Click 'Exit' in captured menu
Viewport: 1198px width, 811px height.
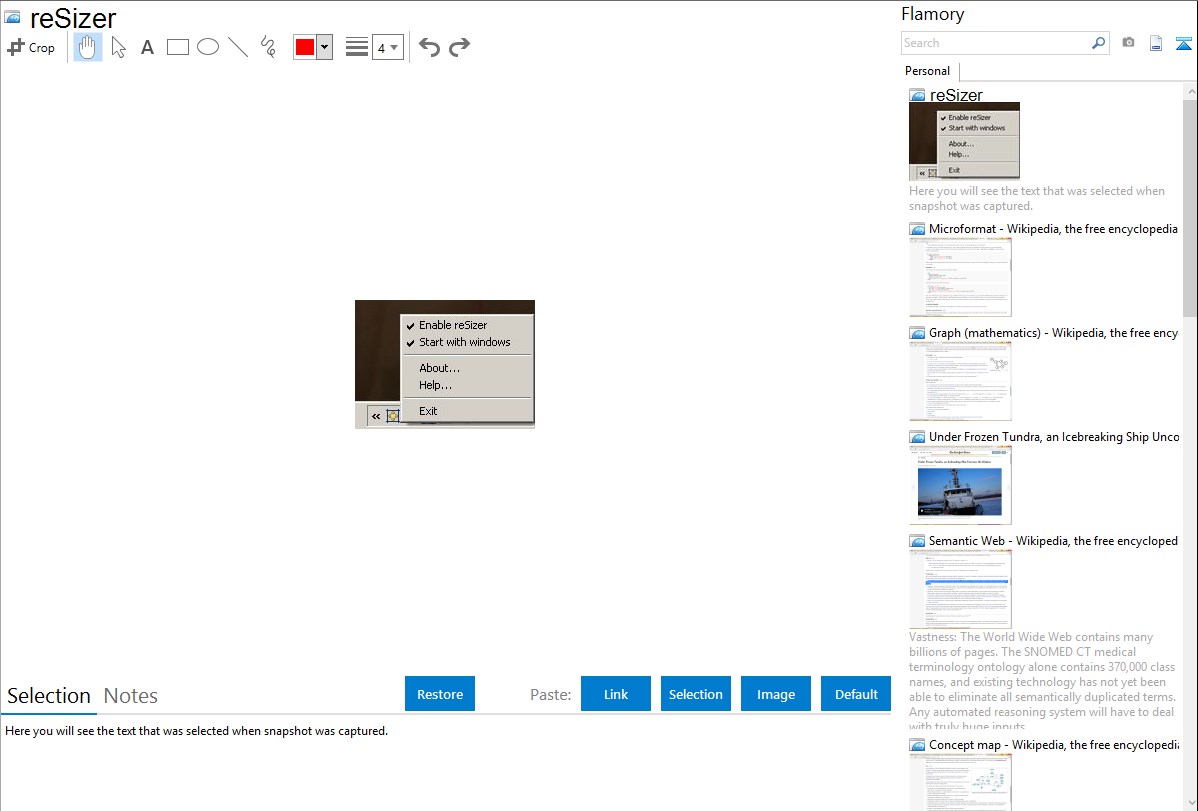428,410
